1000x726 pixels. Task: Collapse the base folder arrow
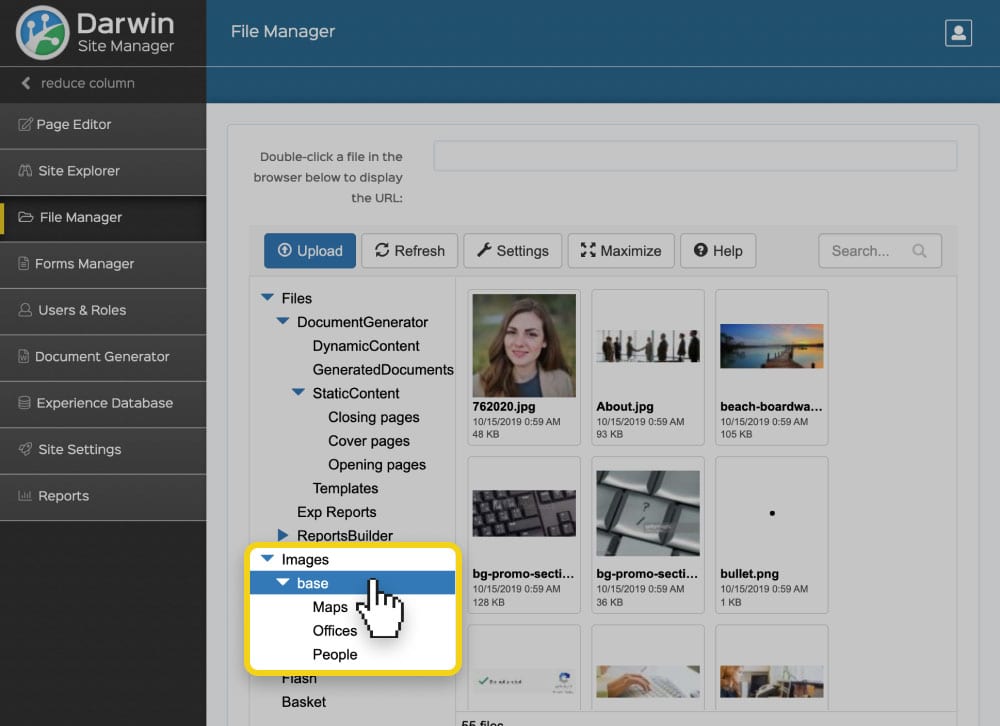coord(283,582)
